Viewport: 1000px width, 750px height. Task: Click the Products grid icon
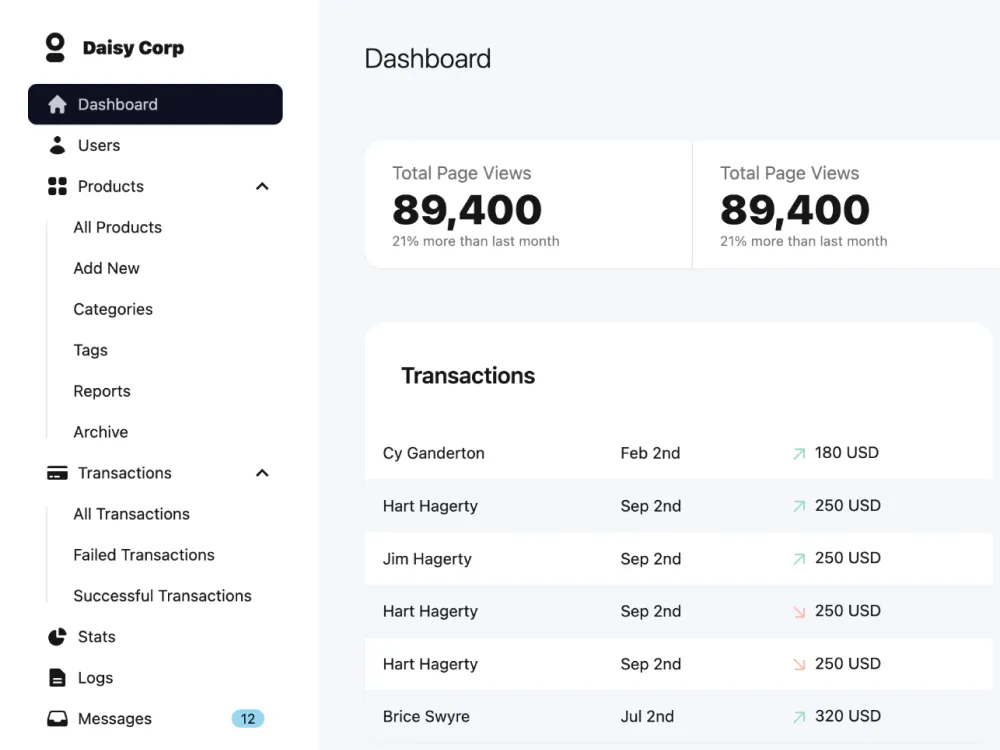pos(57,186)
